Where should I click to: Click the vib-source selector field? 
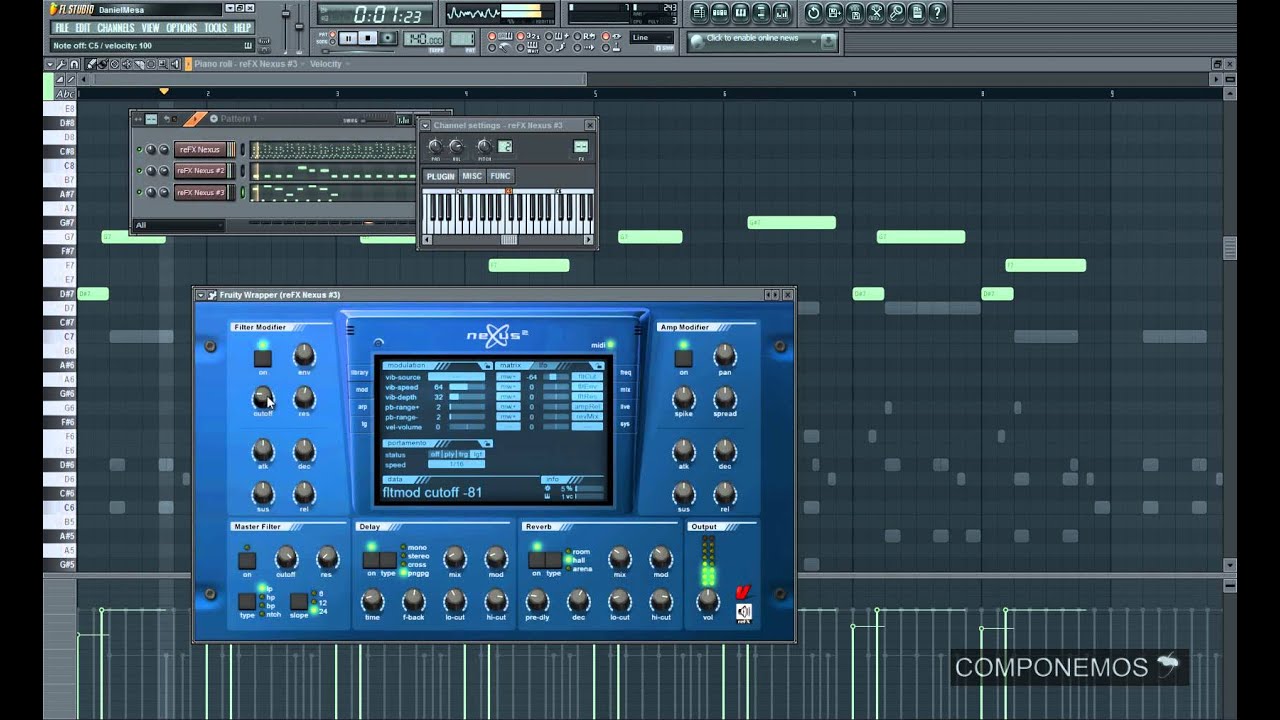click(x=456, y=377)
